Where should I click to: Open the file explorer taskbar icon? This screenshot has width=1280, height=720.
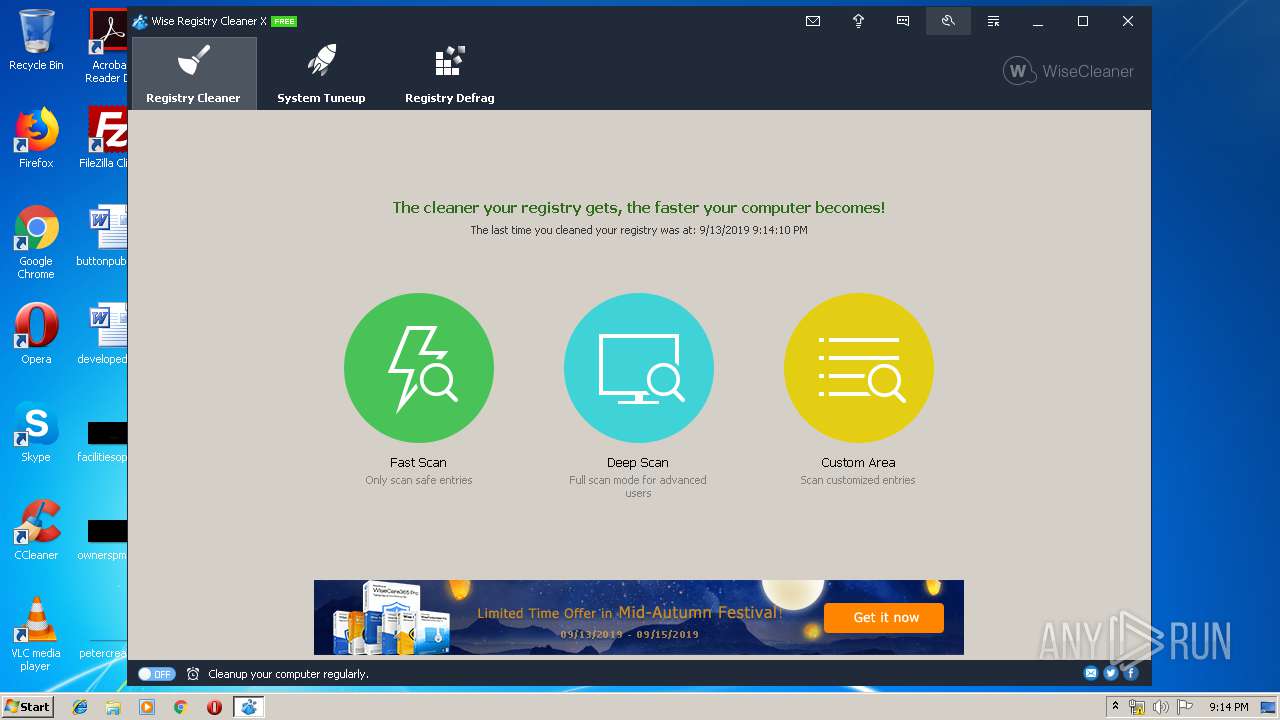[x=113, y=707]
